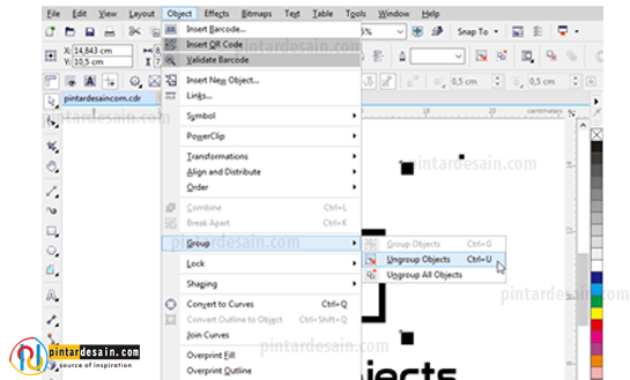Open the Bitmaps menu
Image resolution: width=630 pixels, height=380 pixels.
[256, 14]
